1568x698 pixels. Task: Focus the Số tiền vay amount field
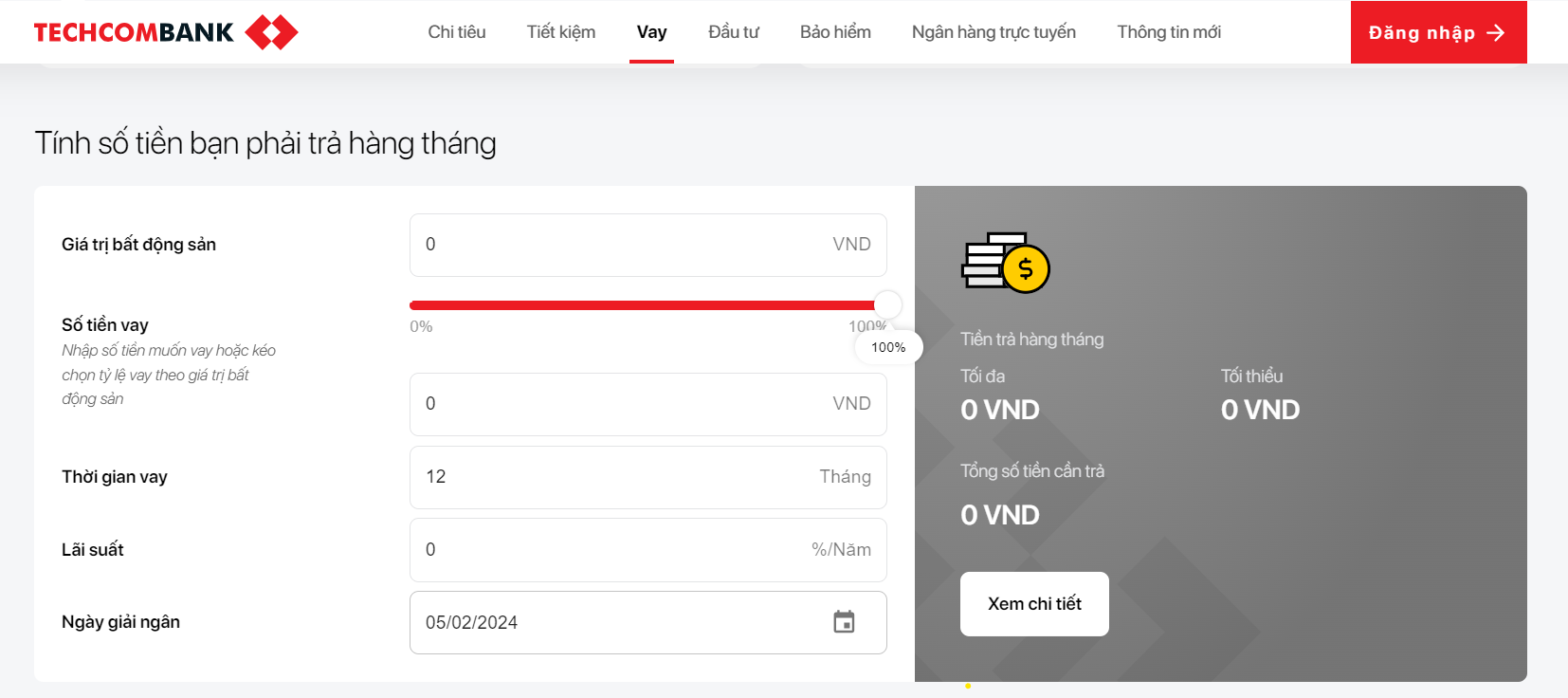coord(648,404)
